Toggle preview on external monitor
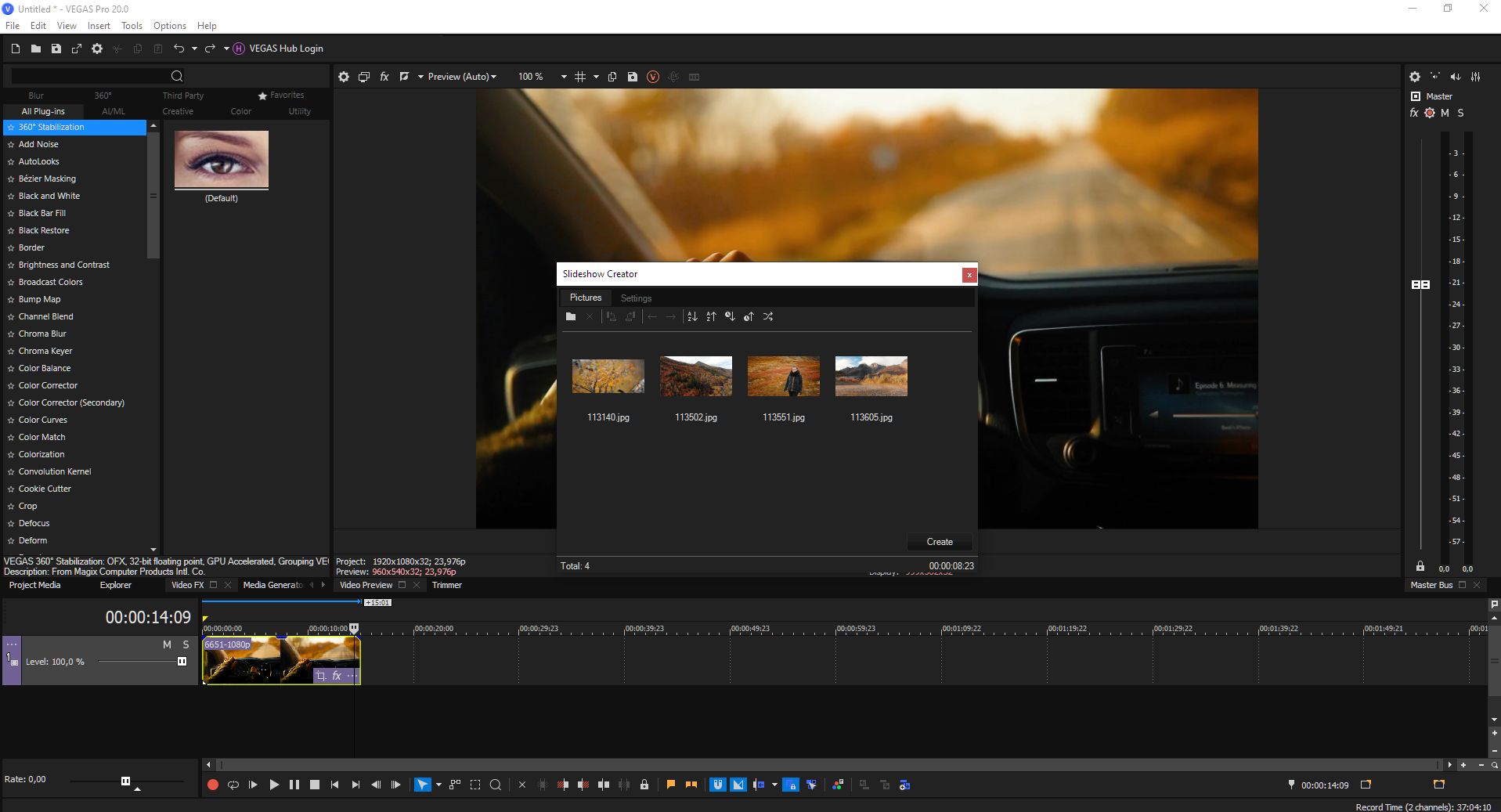The height and width of the screenshot is (812, 1501). click(x=364, y=77)
